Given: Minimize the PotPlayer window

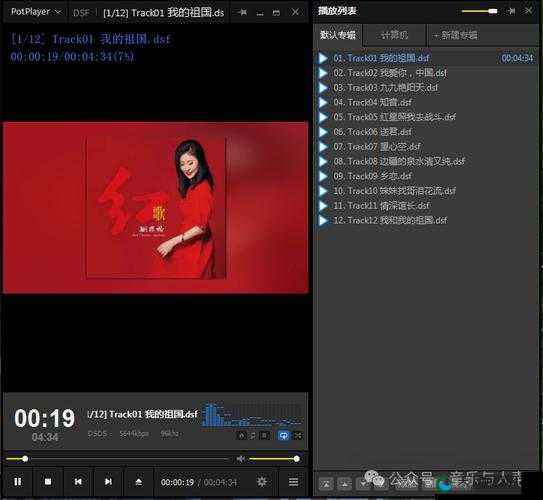Looking at the screenshot, I should (260, 13).
